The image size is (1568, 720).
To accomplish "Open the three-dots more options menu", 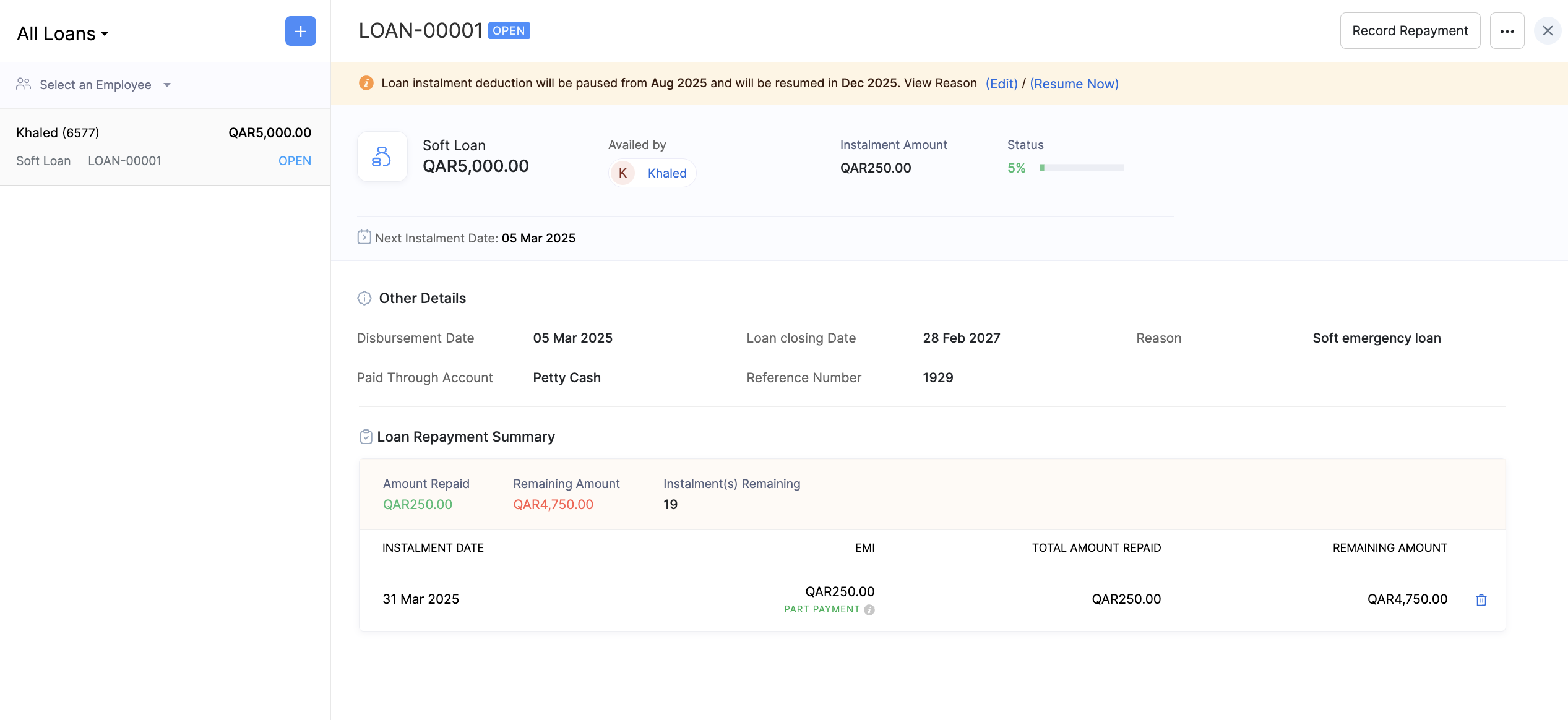I will point(1507,31).
